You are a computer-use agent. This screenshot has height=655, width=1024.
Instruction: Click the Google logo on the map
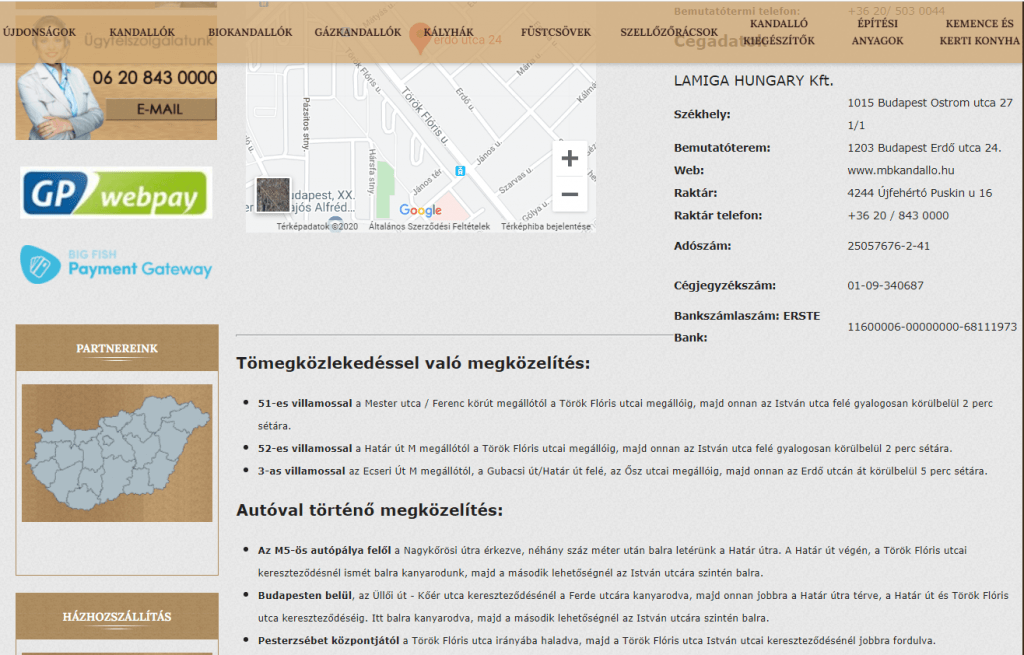coord(421,210)
